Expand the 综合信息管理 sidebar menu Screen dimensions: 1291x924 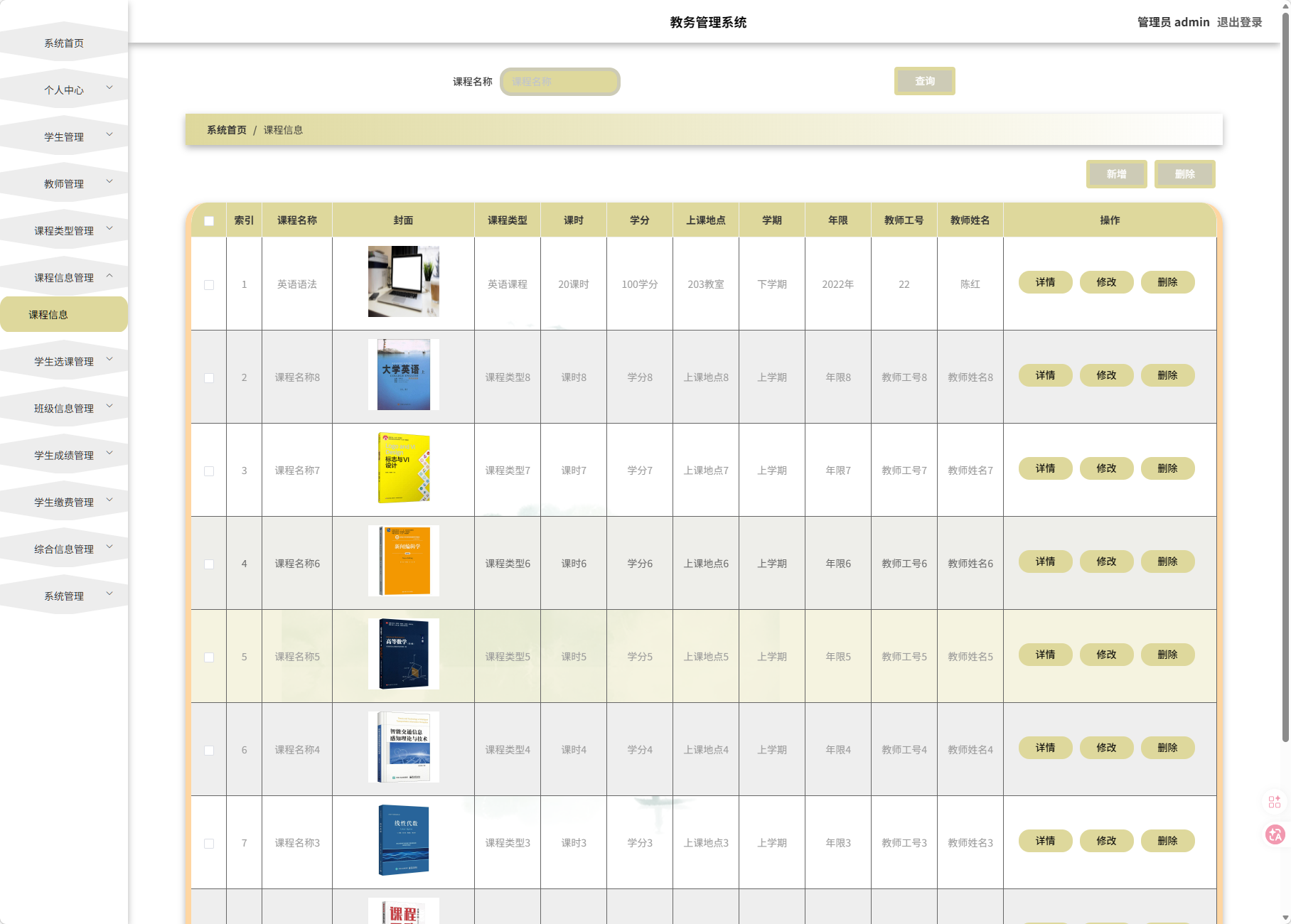[x=64, y=549]
